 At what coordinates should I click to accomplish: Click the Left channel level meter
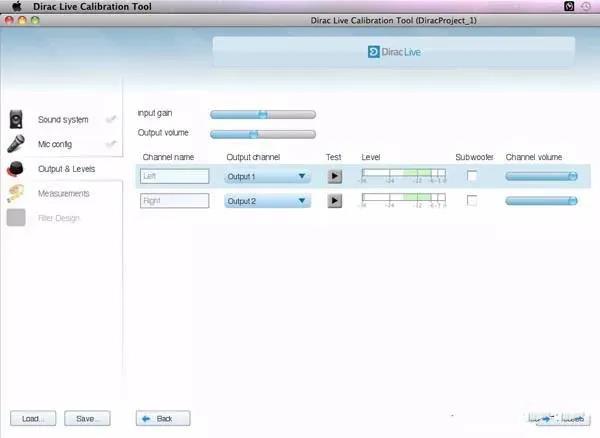click(404, 176)
